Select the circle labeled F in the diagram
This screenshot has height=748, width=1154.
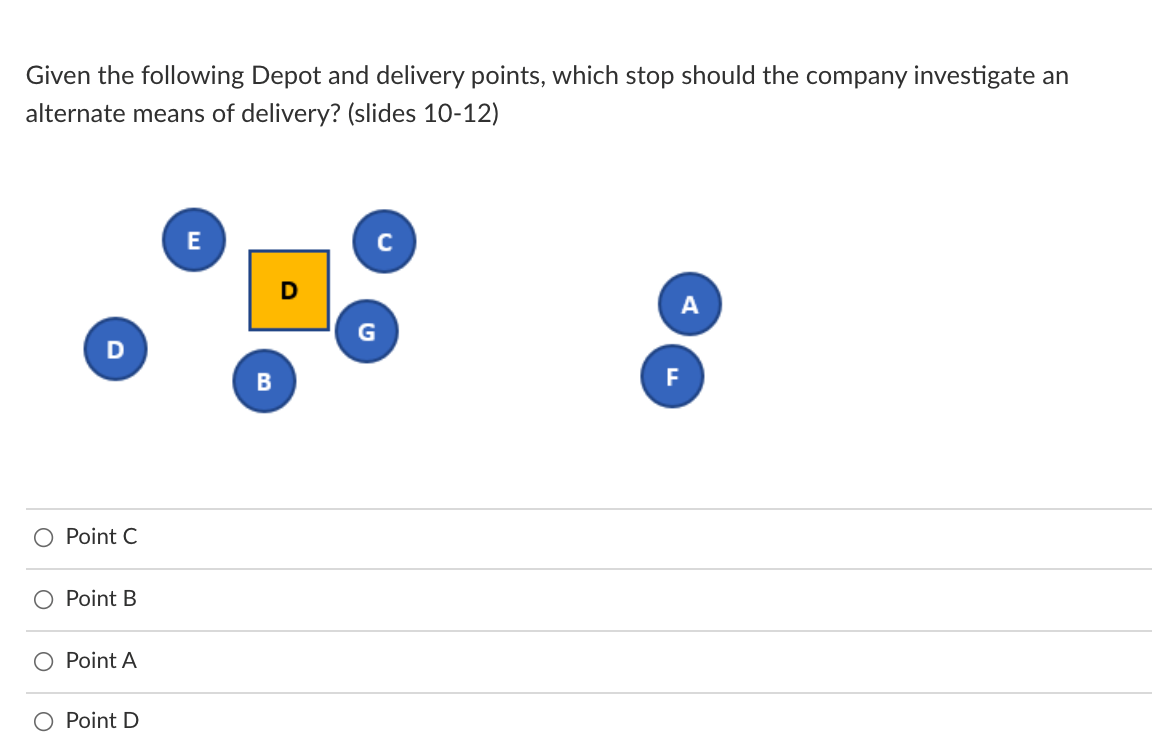pyautogui.click(x=672, y=376)
